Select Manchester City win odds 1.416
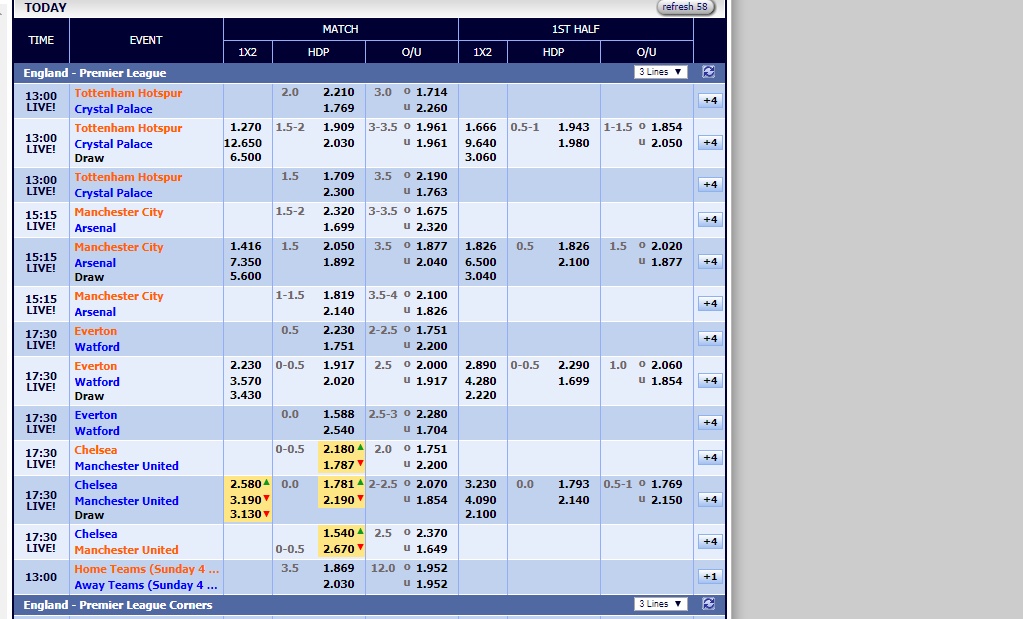The image size is (1023, 619). (x=245, y=246)
